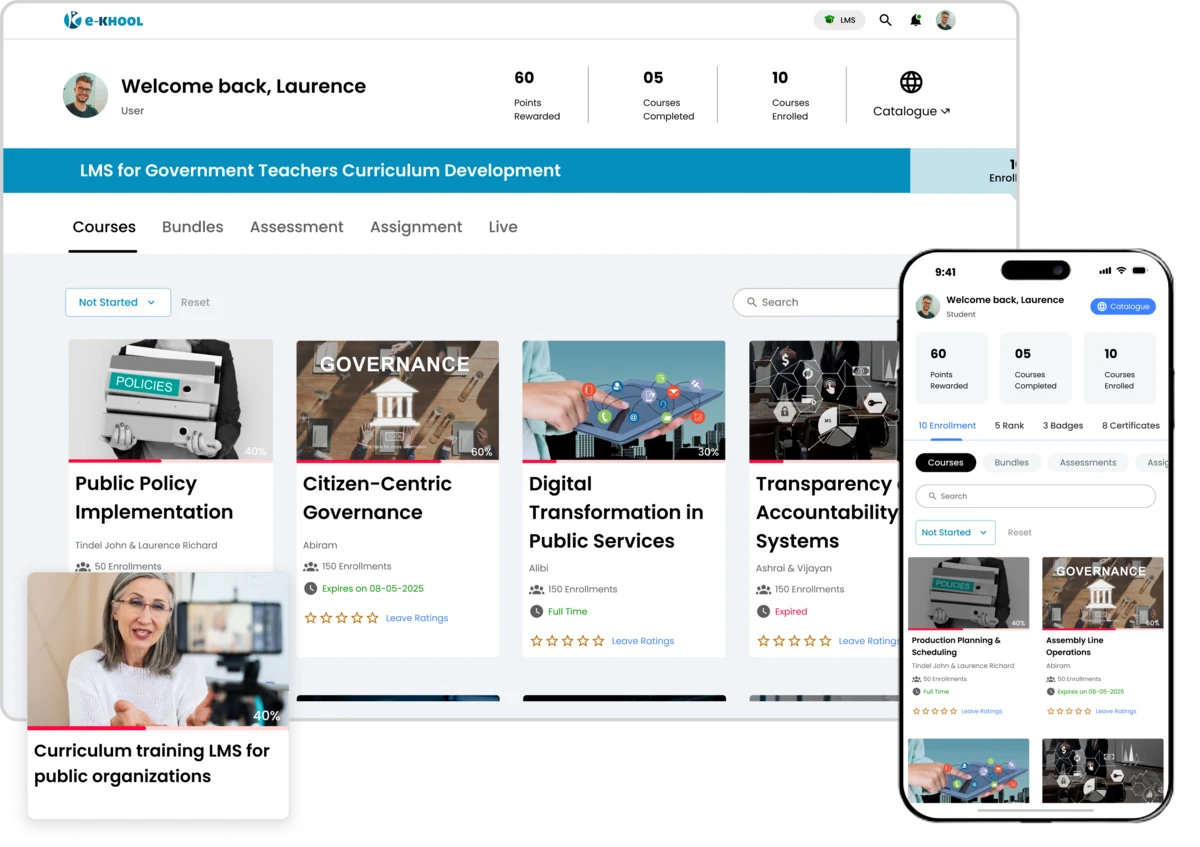The height and width of the screenshot is (847, 1200).
Task: Open search via the magnifier icon
Action: (x=885, y=20)
